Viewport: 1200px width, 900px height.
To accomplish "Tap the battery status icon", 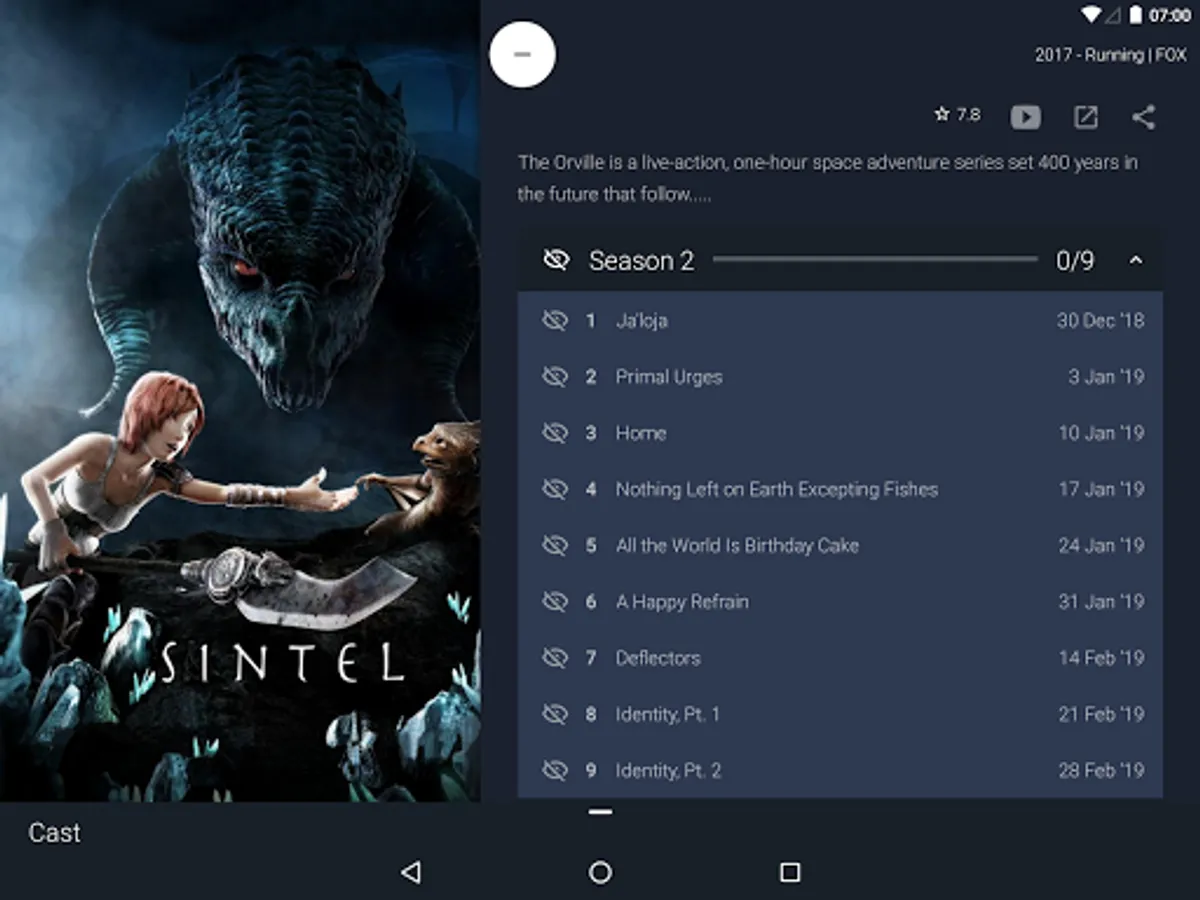I will [x=1135, y=15].
